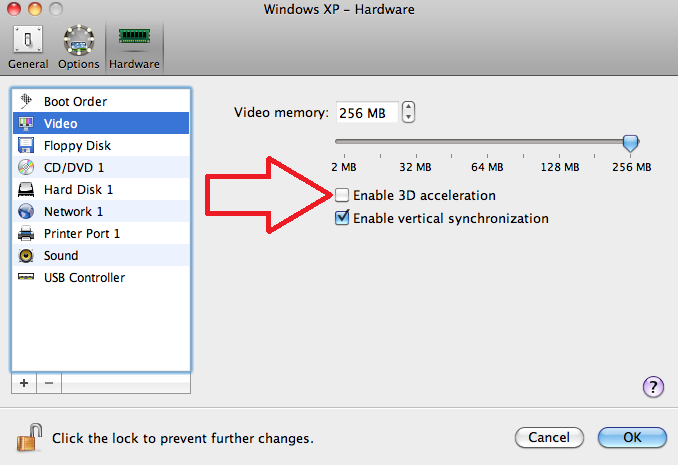The height and width of the screenshot is (465, 678).
Task: Click the Floppy Disk icon
Action: pos(26,145)
